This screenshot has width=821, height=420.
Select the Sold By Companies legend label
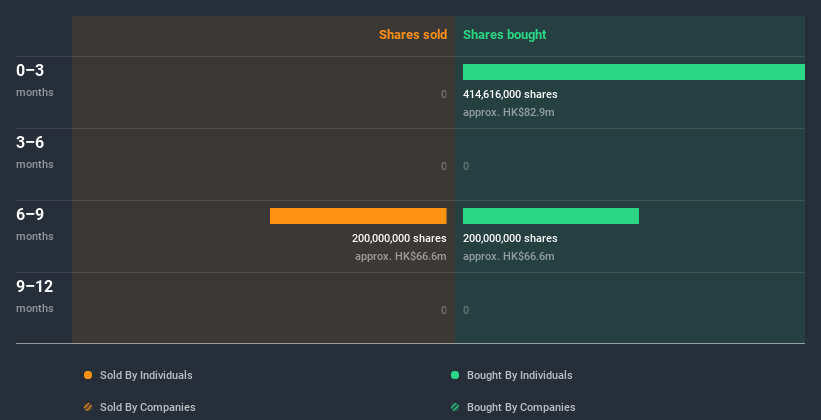[x=148, y=407]
